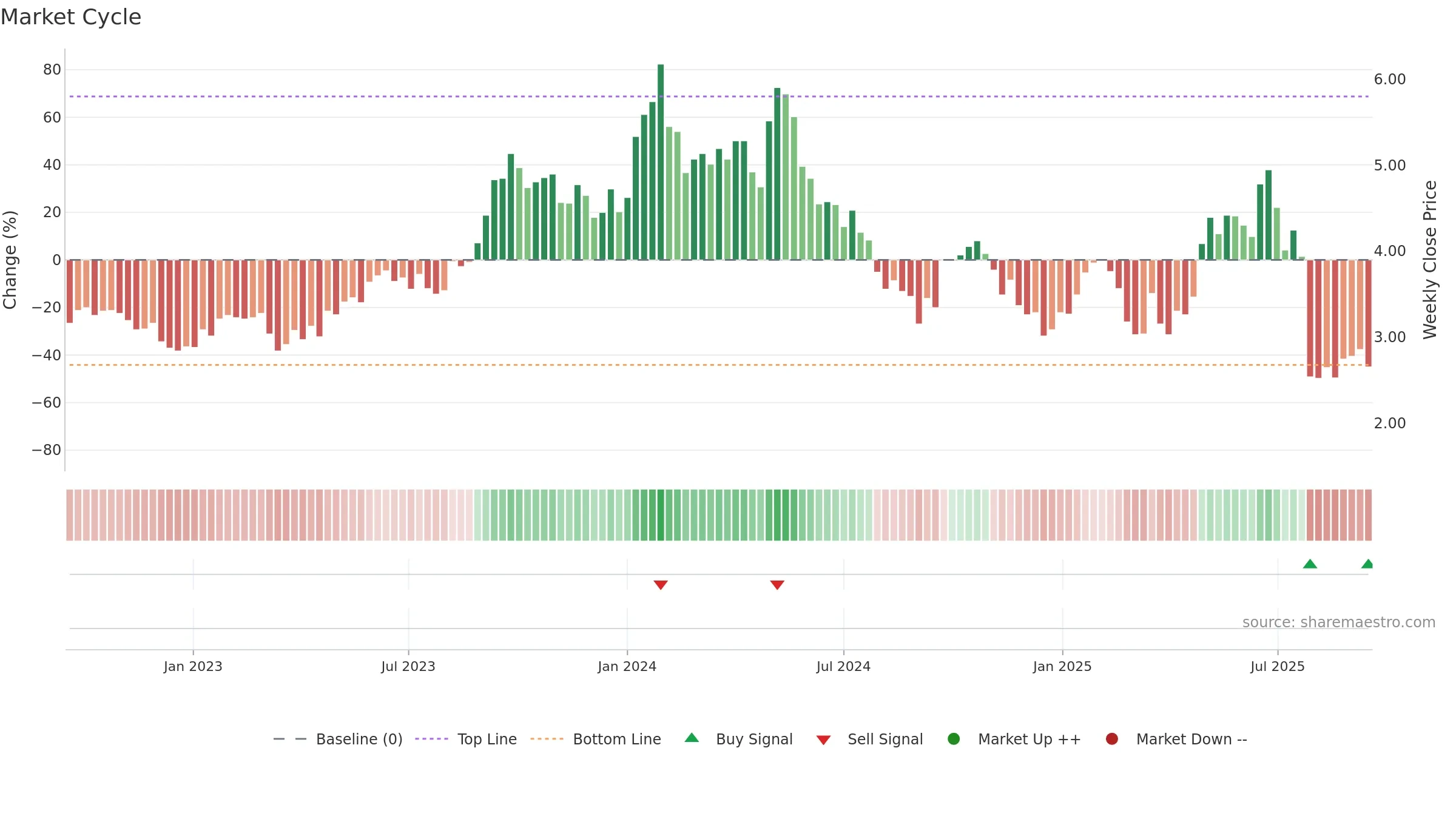
Task: Click the tallest green bar above 80 percent
Action: pyautogui.click(x=661, y=162)
